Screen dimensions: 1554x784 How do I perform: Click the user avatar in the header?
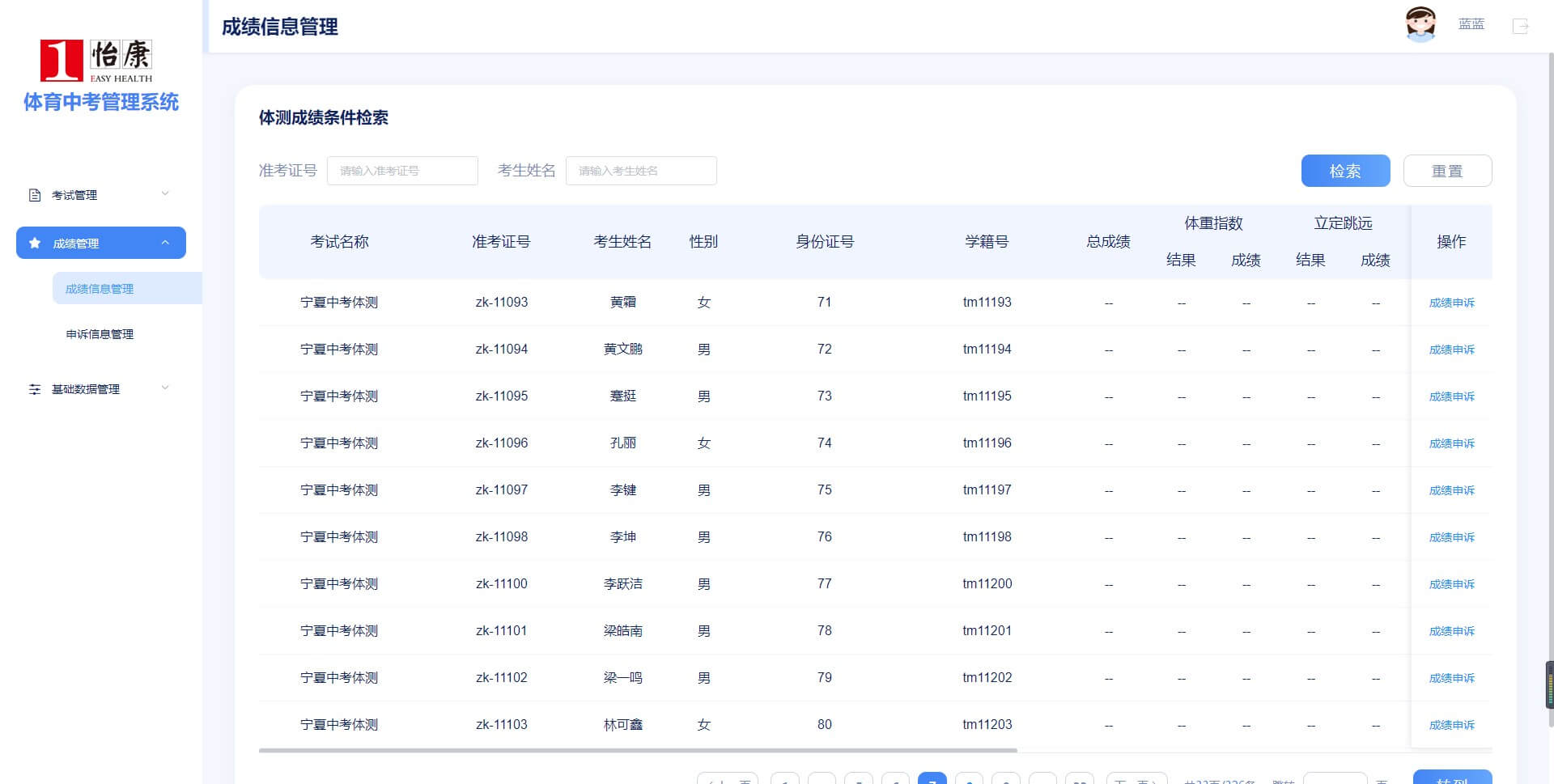tap(1421, 24)
